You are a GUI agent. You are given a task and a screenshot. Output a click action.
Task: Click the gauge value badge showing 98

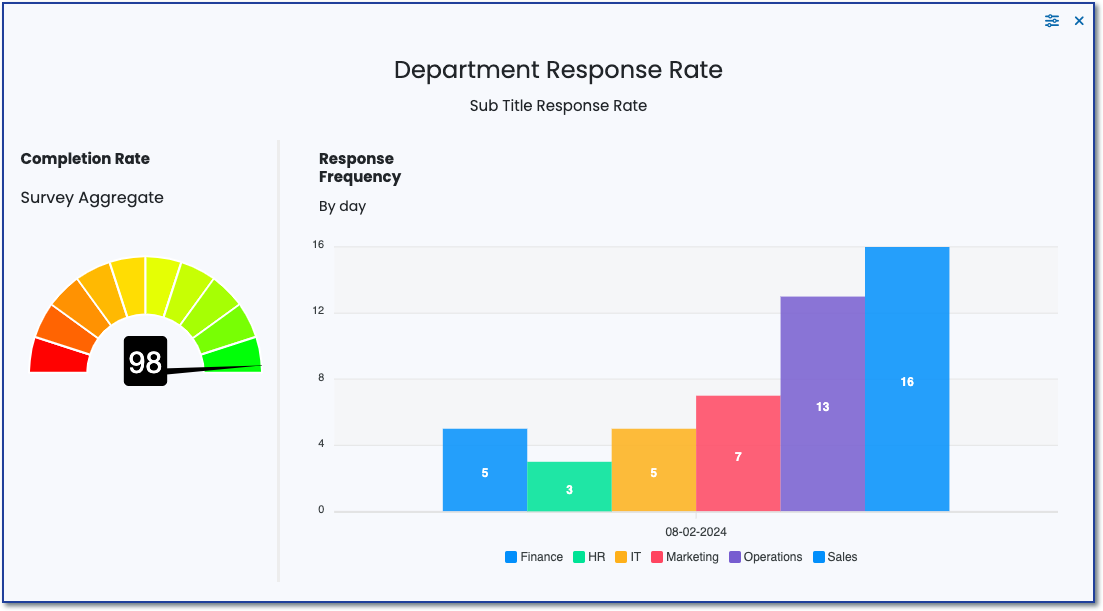coord(145,361)
